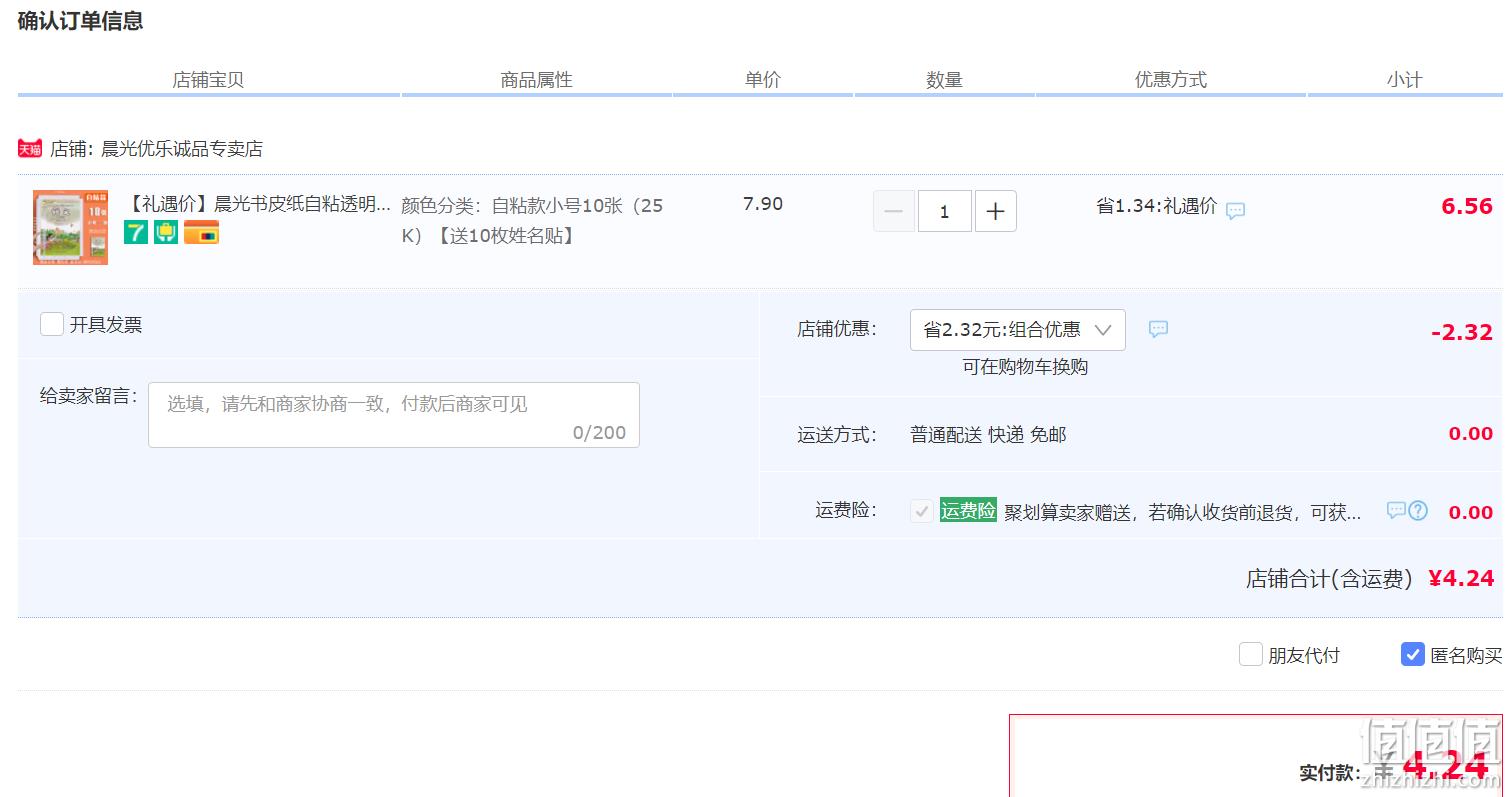Click the 聚划算卖家赠送 insurance description text
The image size is (1510, 797).
tap(1183, 513)
